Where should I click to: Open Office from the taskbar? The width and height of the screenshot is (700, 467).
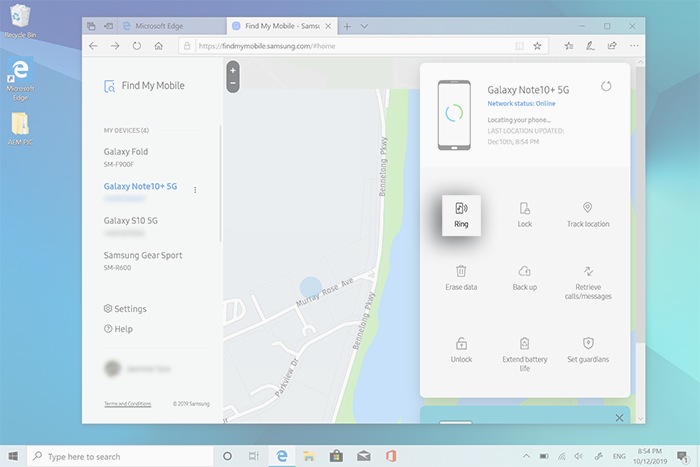pos(391,456)
